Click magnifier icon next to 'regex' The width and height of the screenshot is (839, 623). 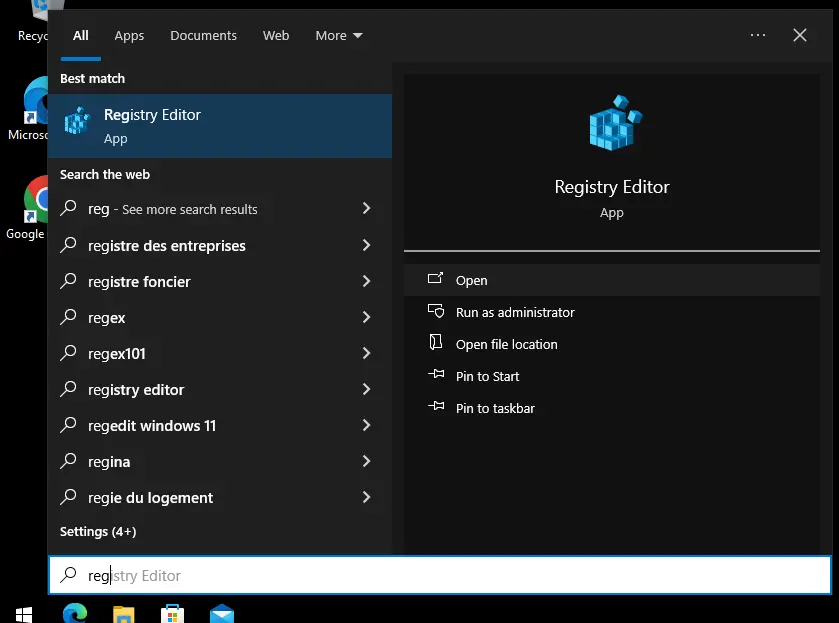point(68,316)
